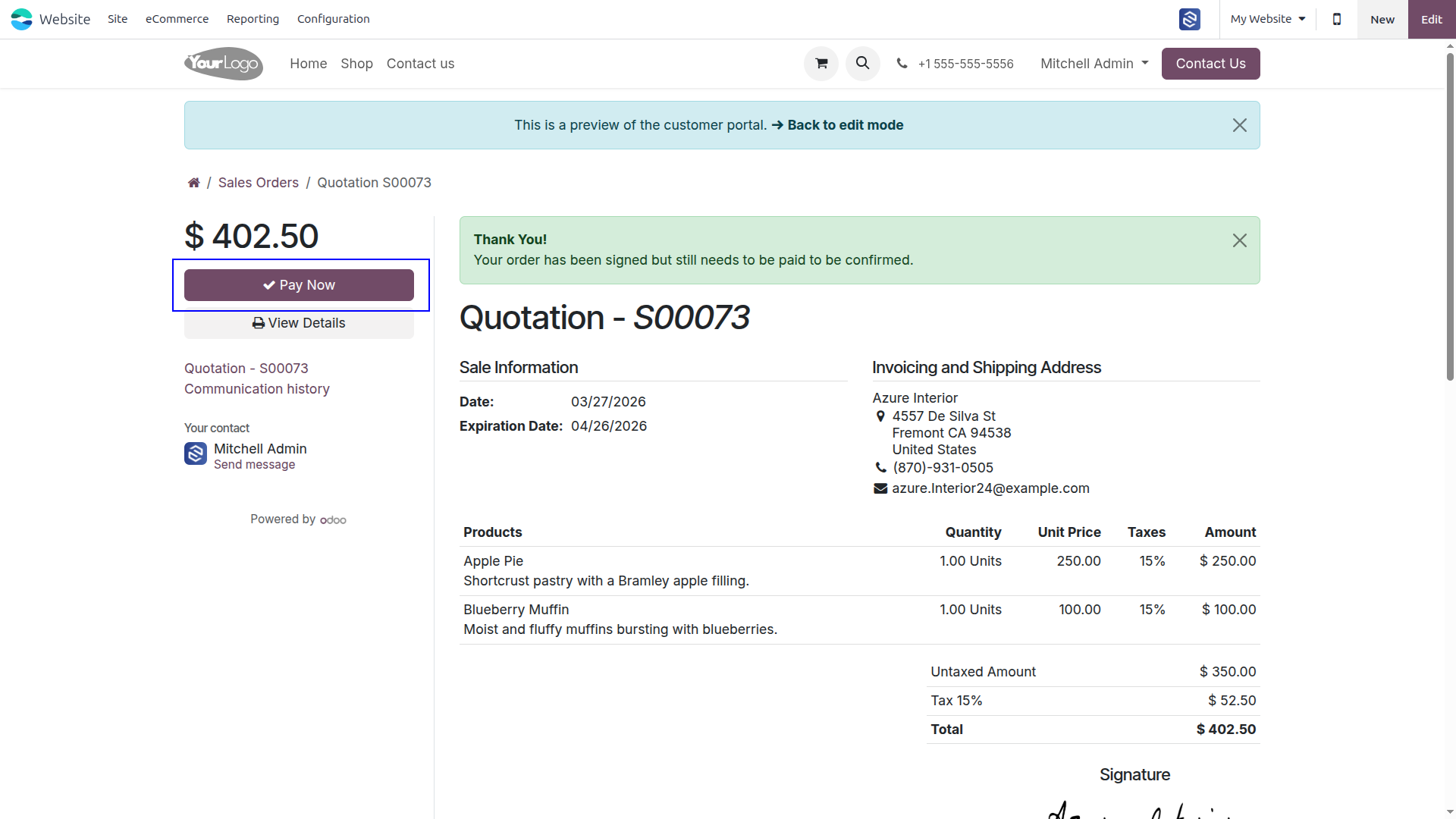The image size is (1456, 819).
Task: Click Back to edit mode link
Action: pos(837,125)
